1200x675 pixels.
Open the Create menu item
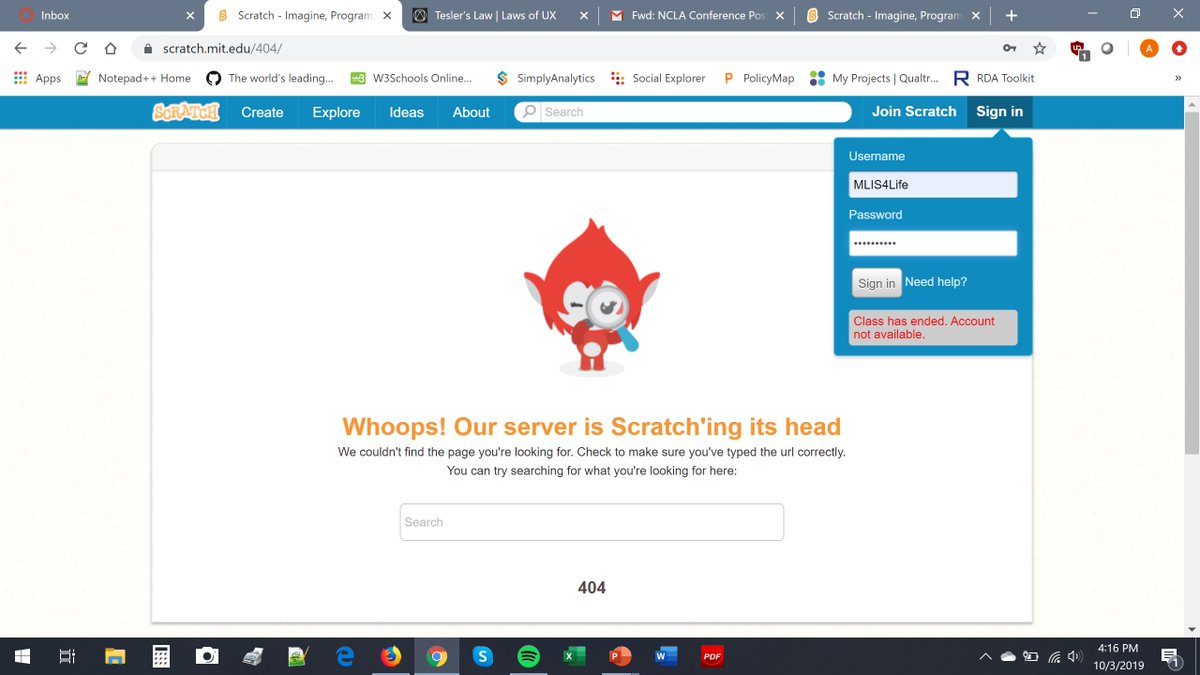[x=262, y=112]
